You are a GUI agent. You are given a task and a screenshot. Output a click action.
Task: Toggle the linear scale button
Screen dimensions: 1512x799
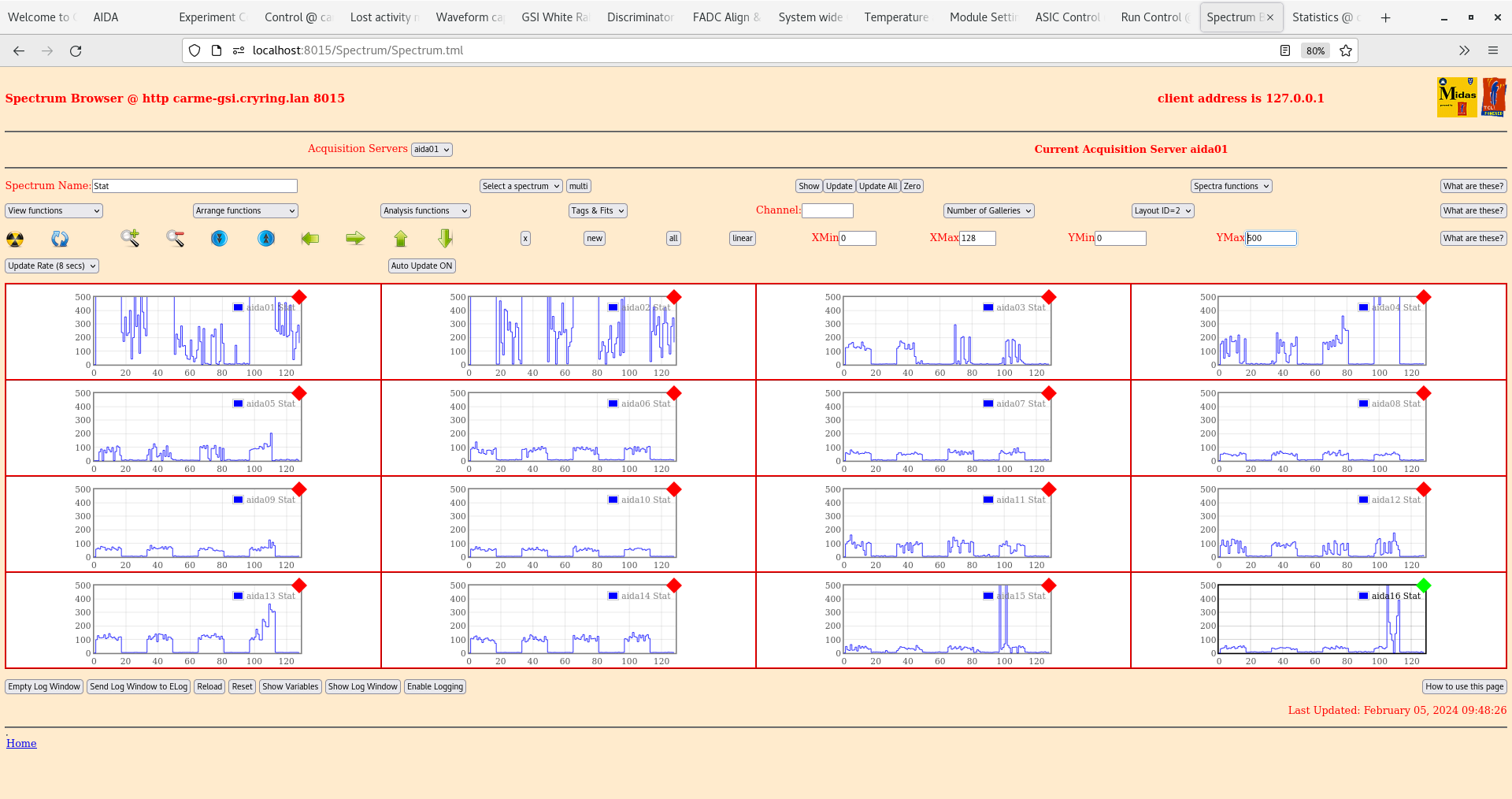(742, 239)
